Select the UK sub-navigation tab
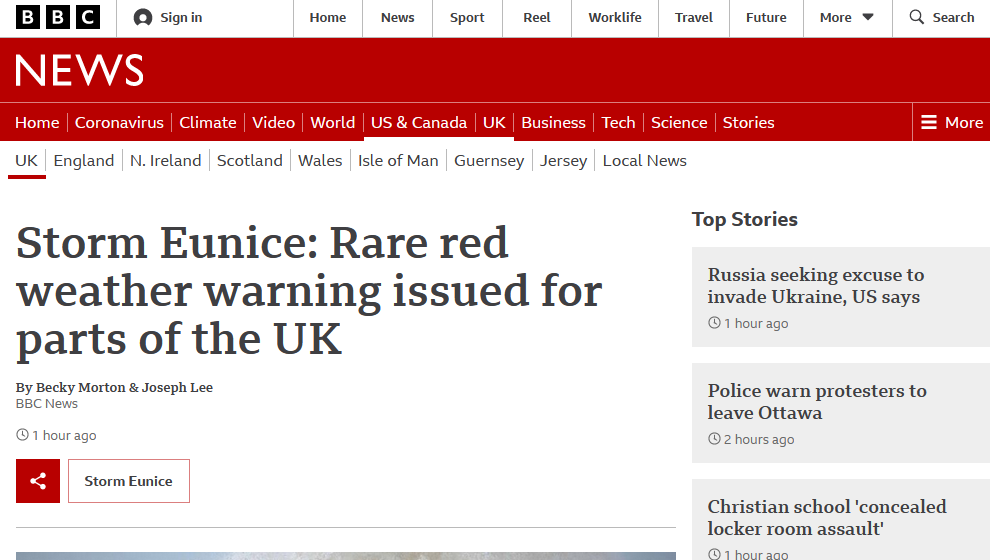Screen dimensions: 990x560 pos(27,161)
